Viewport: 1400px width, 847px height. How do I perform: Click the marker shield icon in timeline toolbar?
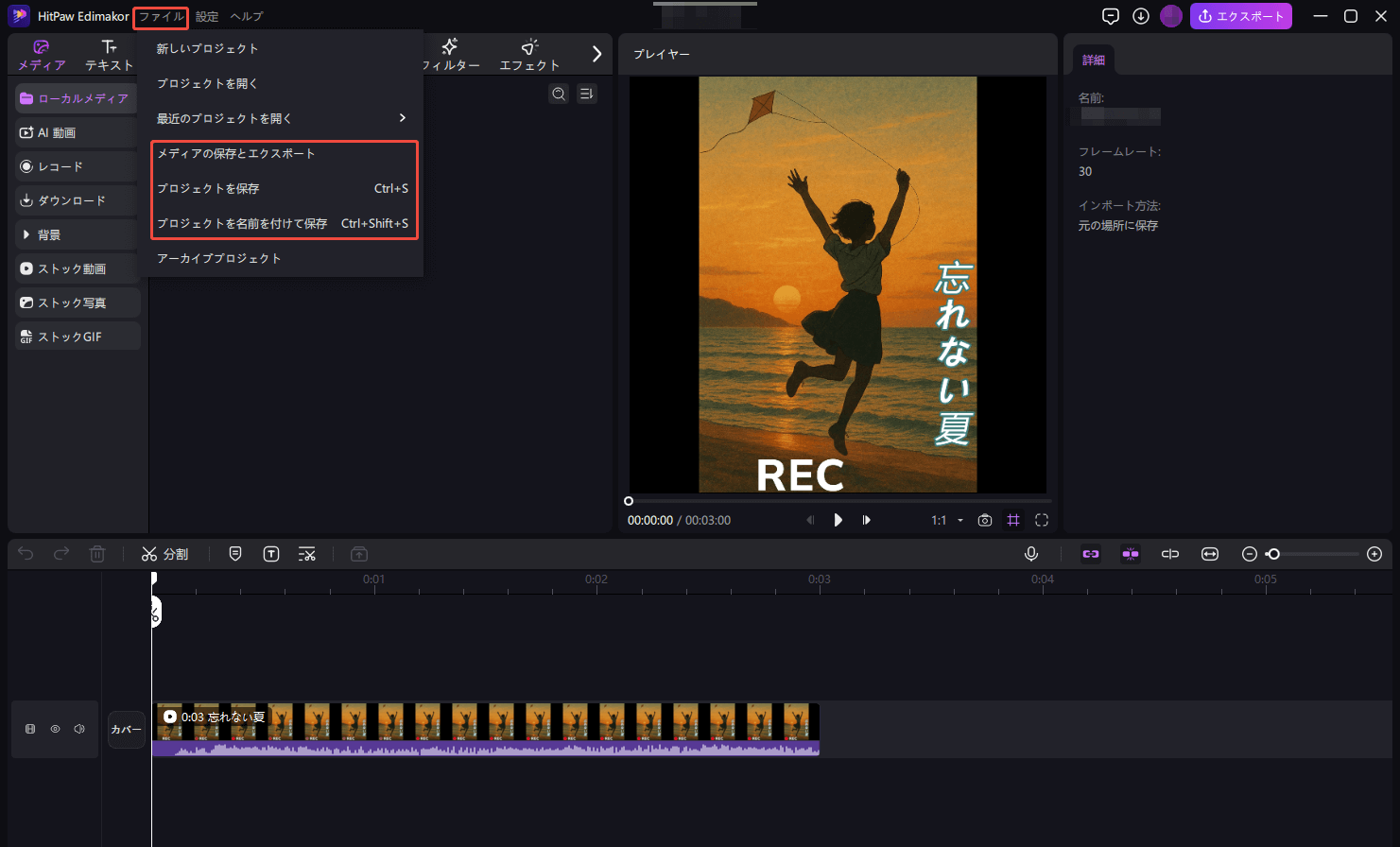coord(235,554)
